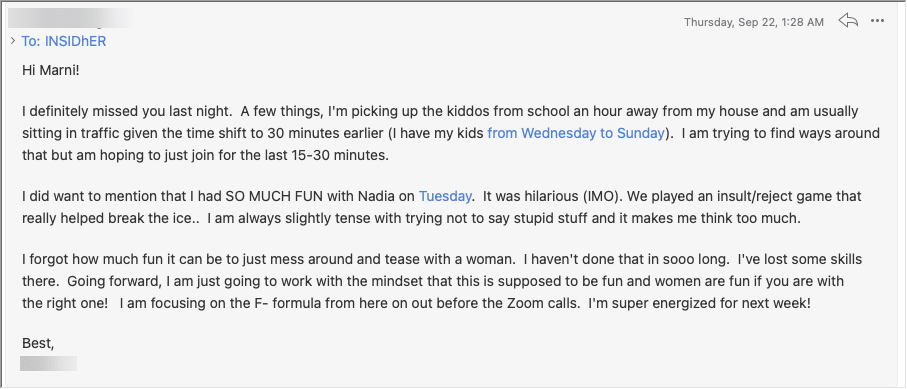Screen dimensions: 907x389
Task: Click the Thursday, Sep 22 timestamp
Action: [x=754, y=22]
